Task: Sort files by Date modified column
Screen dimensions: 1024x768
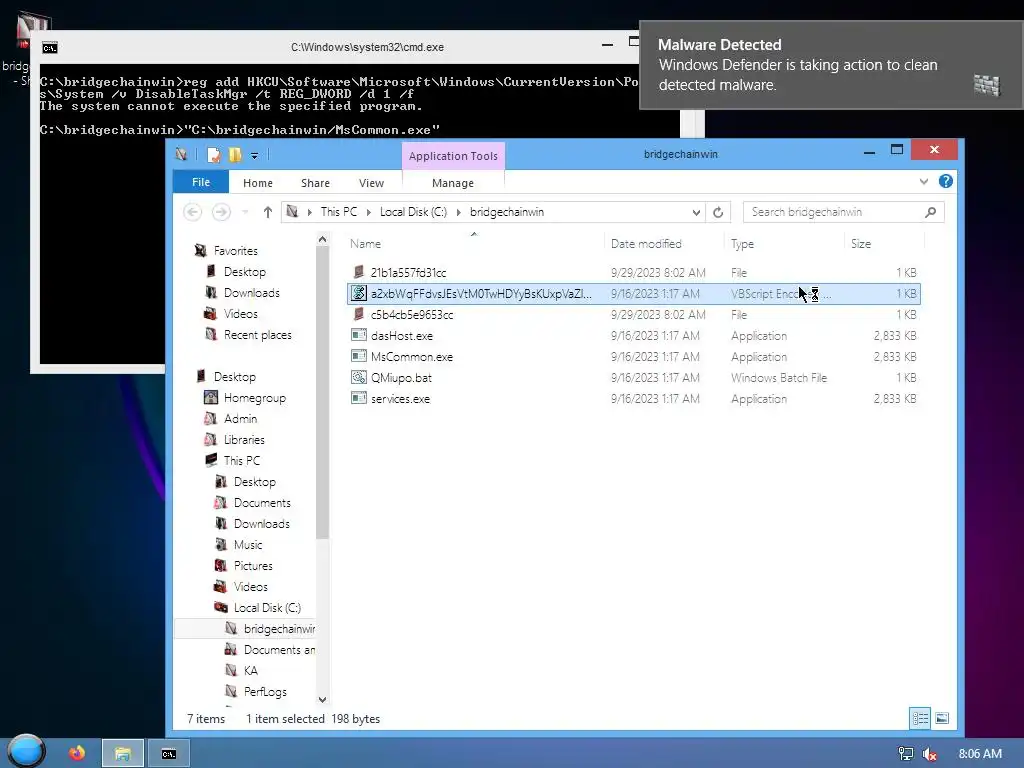Action: pyautogui.click(x=646, y=244)
